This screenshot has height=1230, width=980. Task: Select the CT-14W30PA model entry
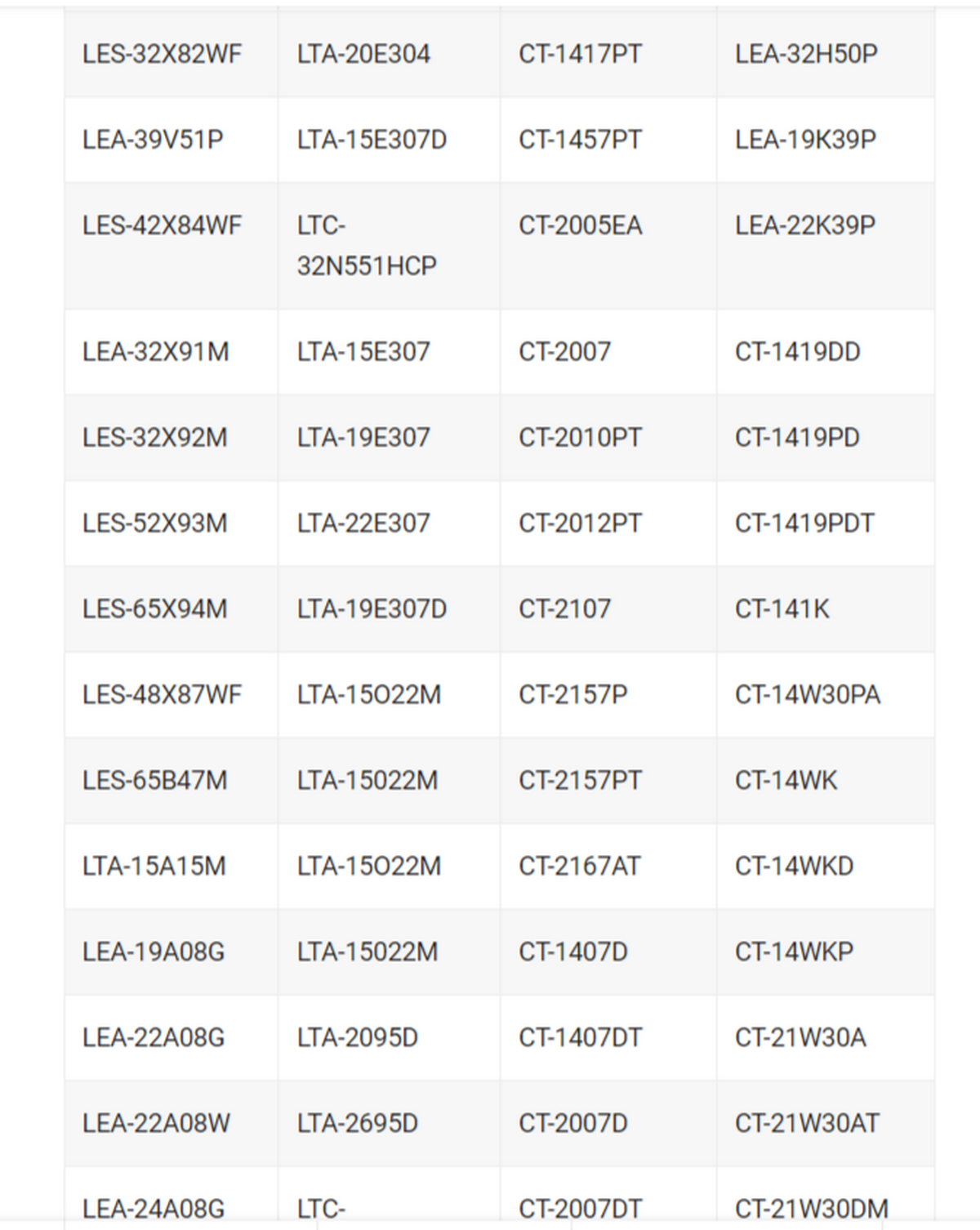807,695
